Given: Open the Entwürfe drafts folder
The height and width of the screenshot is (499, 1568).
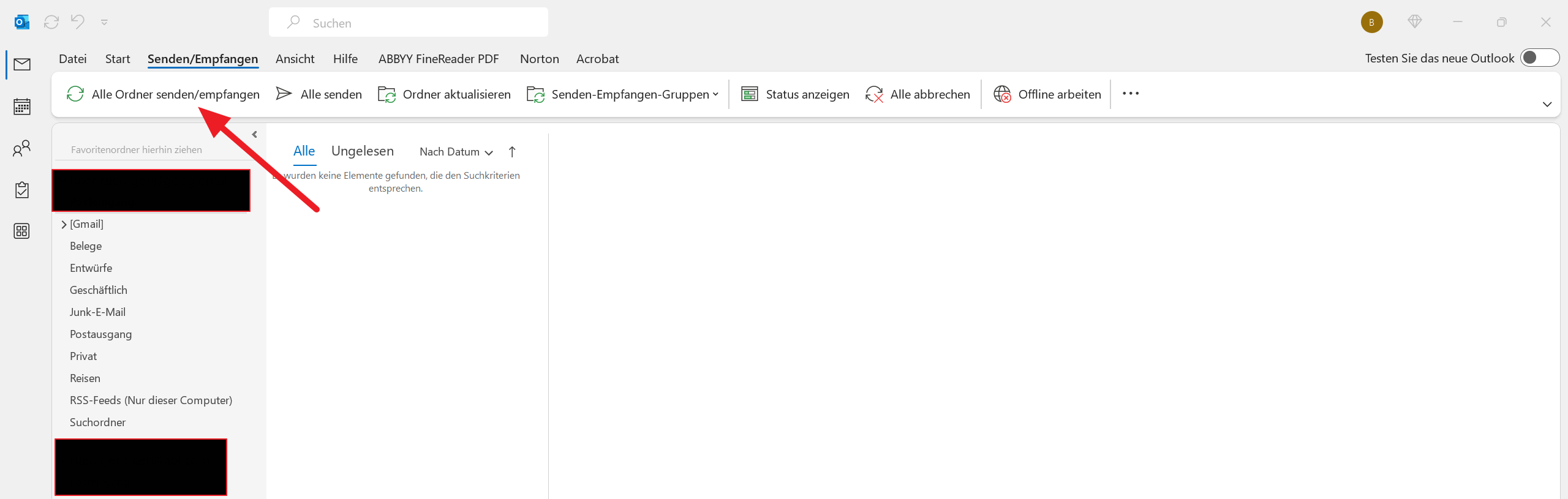Looking at the screenshot, I should click(x=91, y=268).
